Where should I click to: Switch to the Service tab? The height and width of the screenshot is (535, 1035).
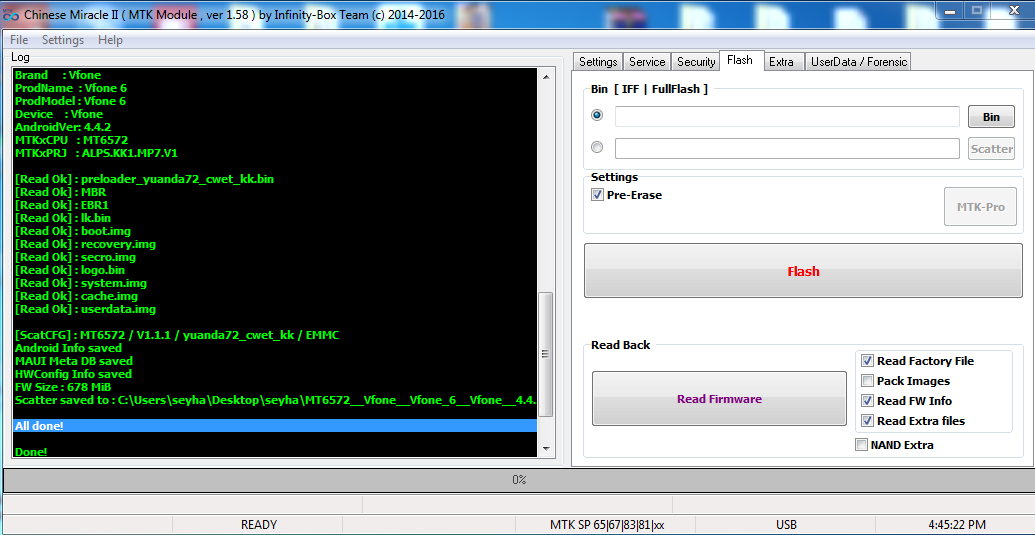point(647,61)
